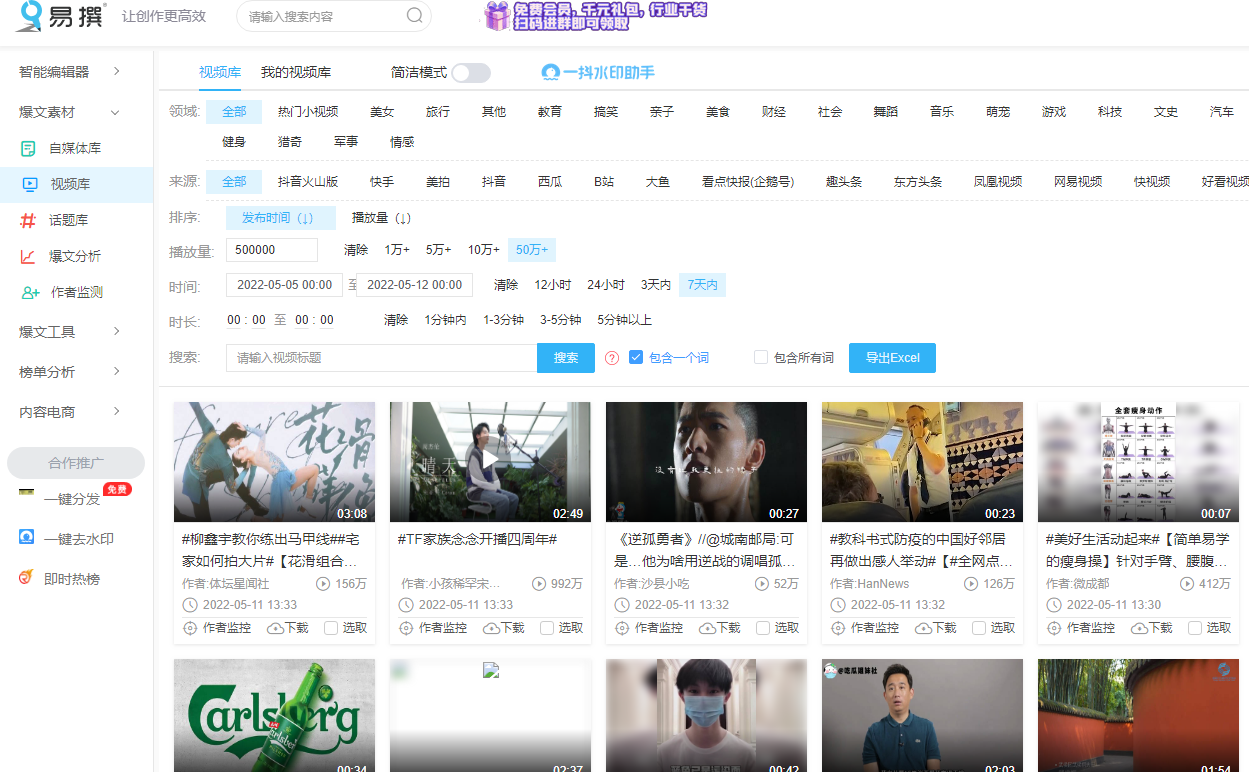The width and height of the screenshot is (1249, 772).
Task: Switch to the 我的视频库 tab
Action: click(x=296, y=72)
